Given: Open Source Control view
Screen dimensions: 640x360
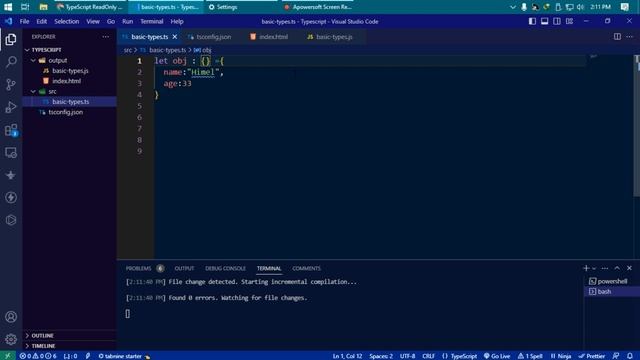Looking at the screenshot, I should pyautogui.click(x=11, y=84).
